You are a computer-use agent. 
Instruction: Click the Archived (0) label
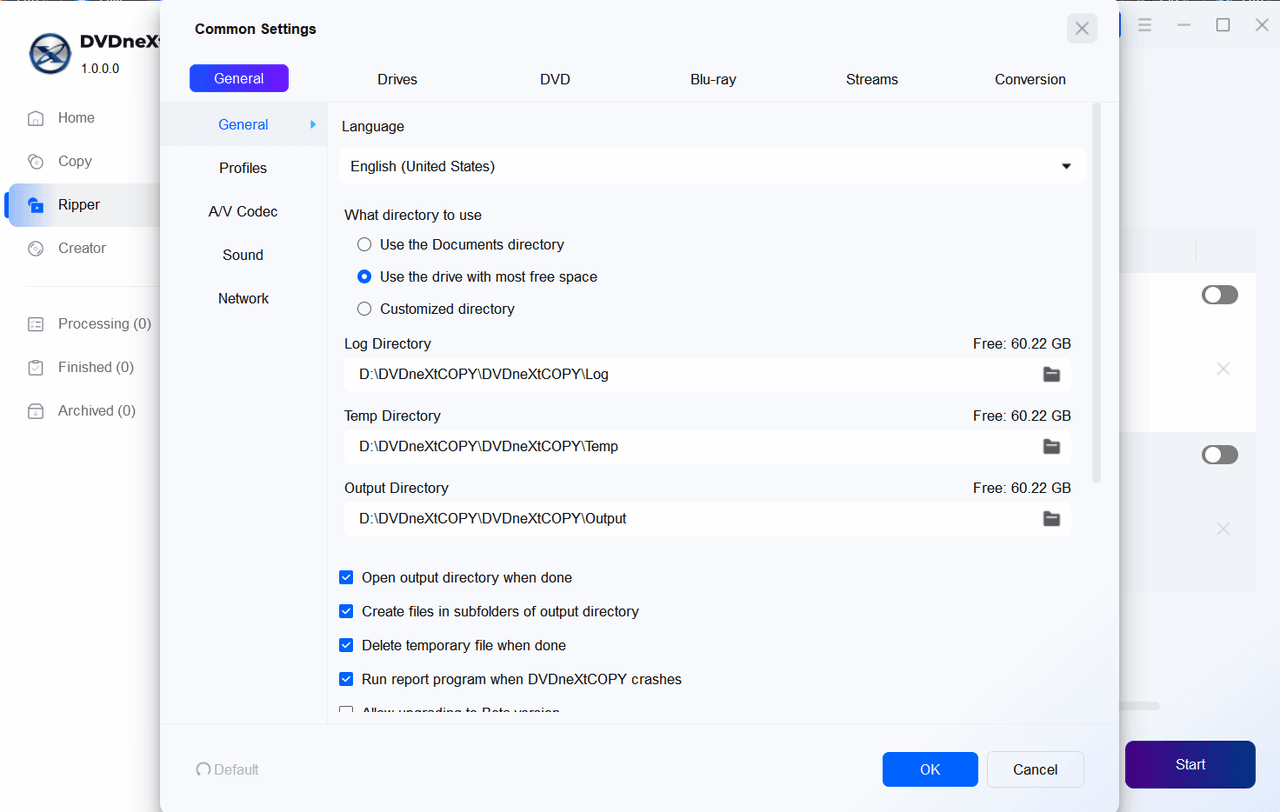point(97,411)
